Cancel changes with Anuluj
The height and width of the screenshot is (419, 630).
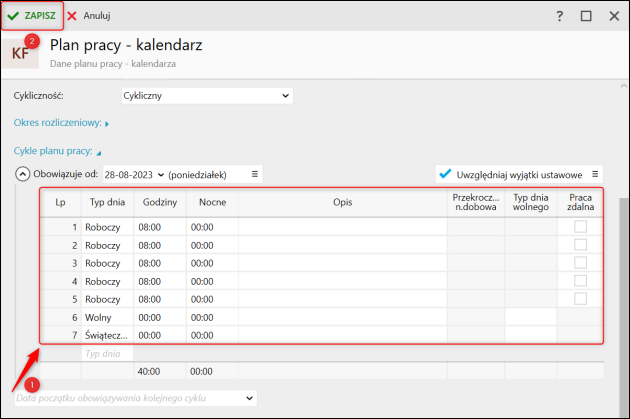pos(89,16)
